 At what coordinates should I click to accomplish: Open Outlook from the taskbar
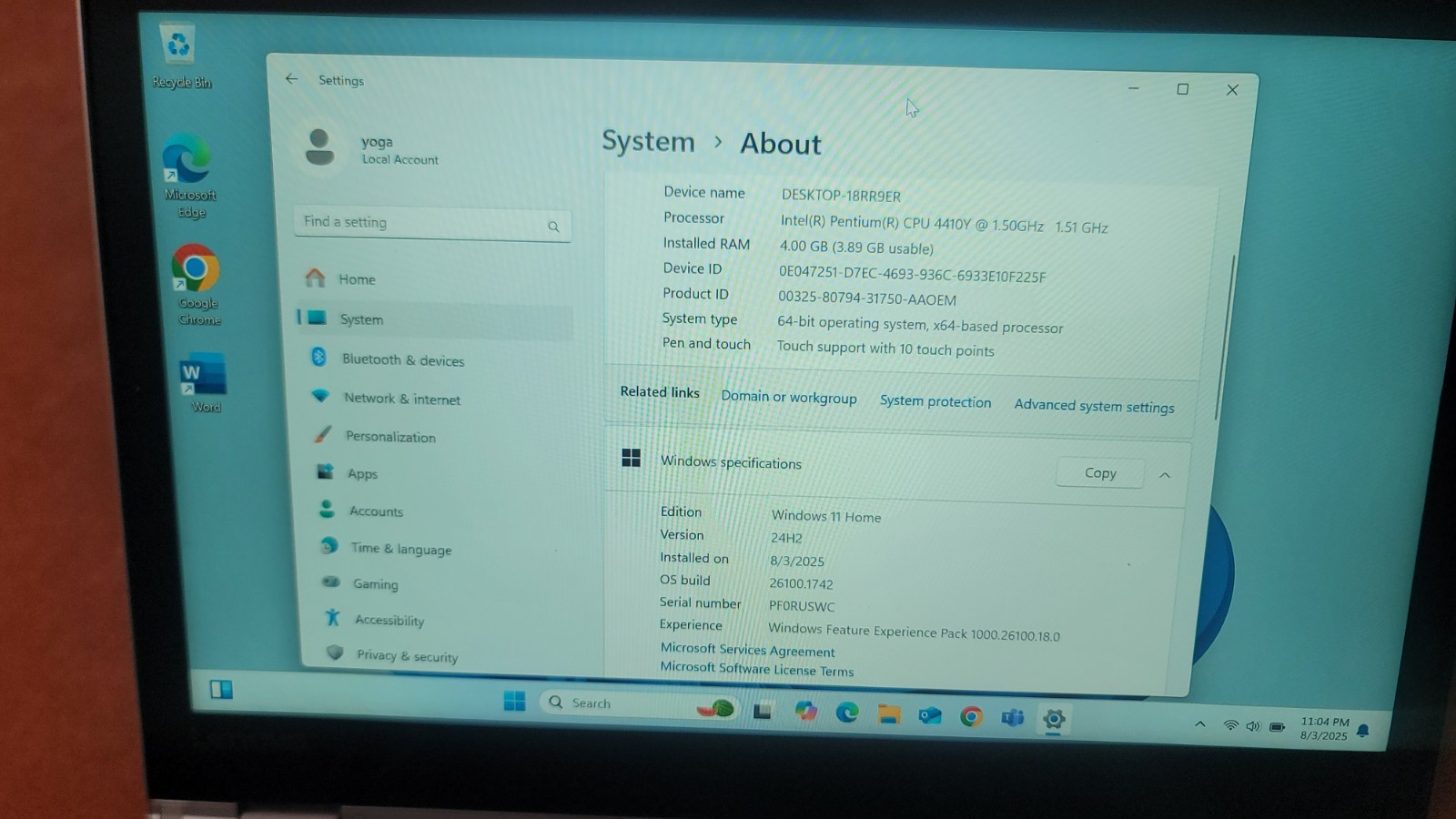click(930, 716)
